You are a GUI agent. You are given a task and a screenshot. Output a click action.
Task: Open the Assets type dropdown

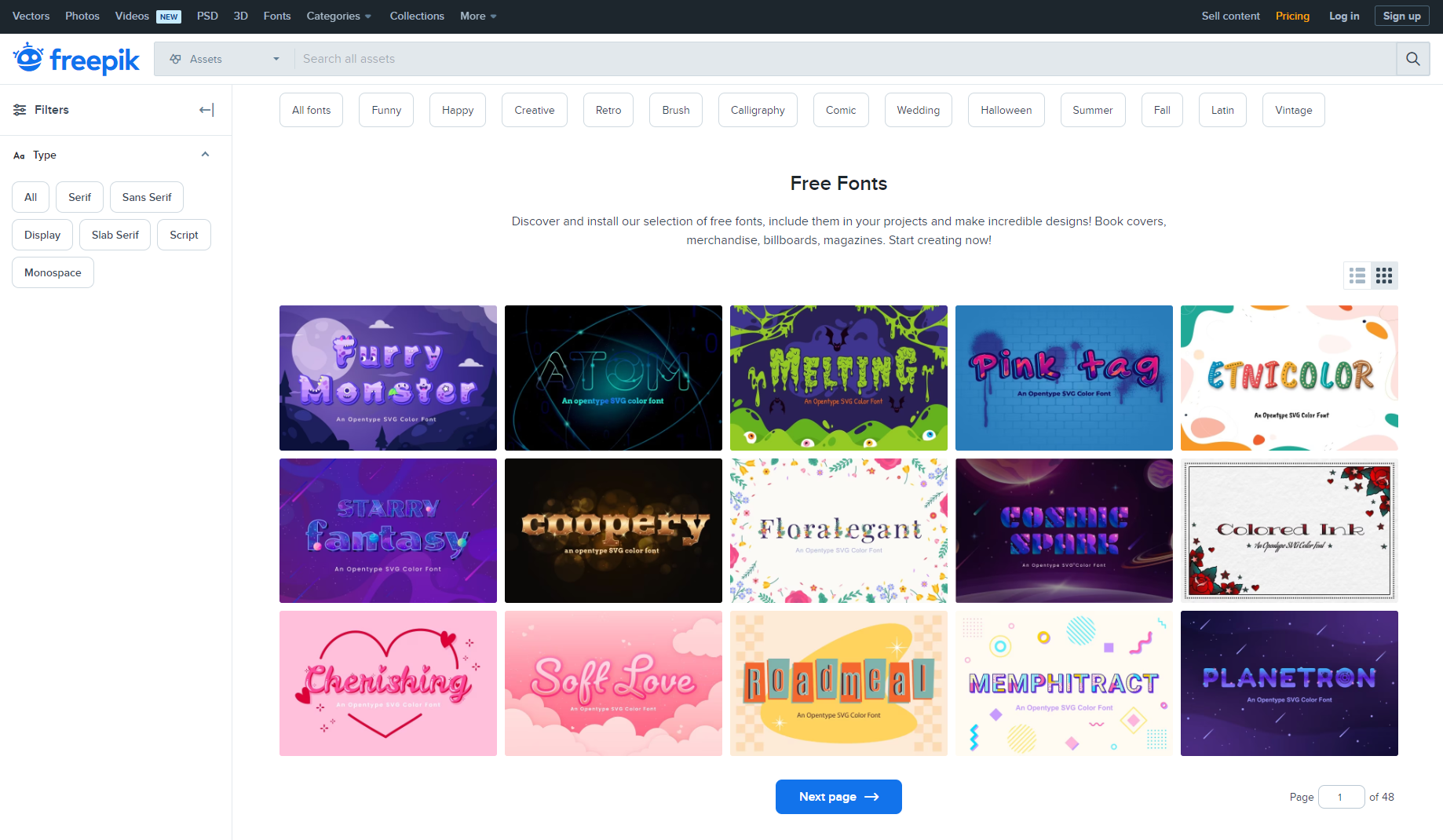(225, 59)
